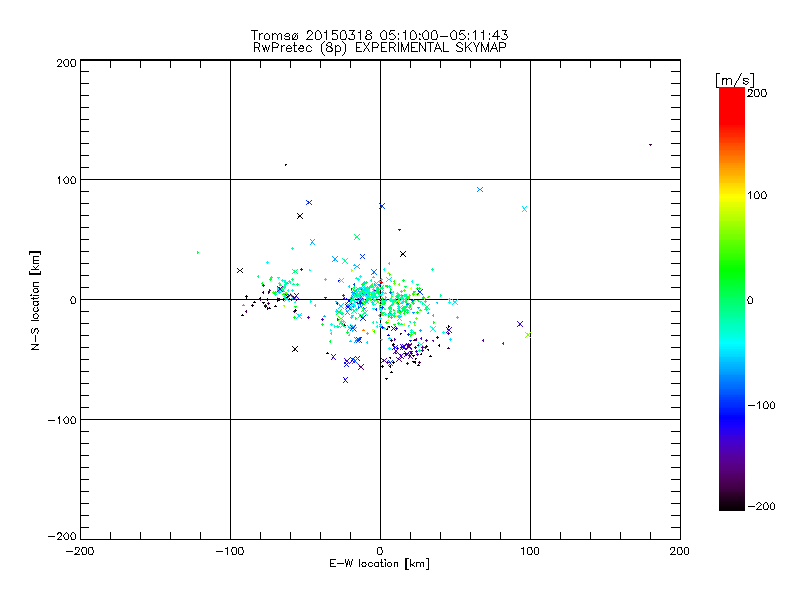This screenshot has width=800, height=600.
Task: Click the isolated black dot at far upper right
Action: pyautogui.click(x=650, y=145)
